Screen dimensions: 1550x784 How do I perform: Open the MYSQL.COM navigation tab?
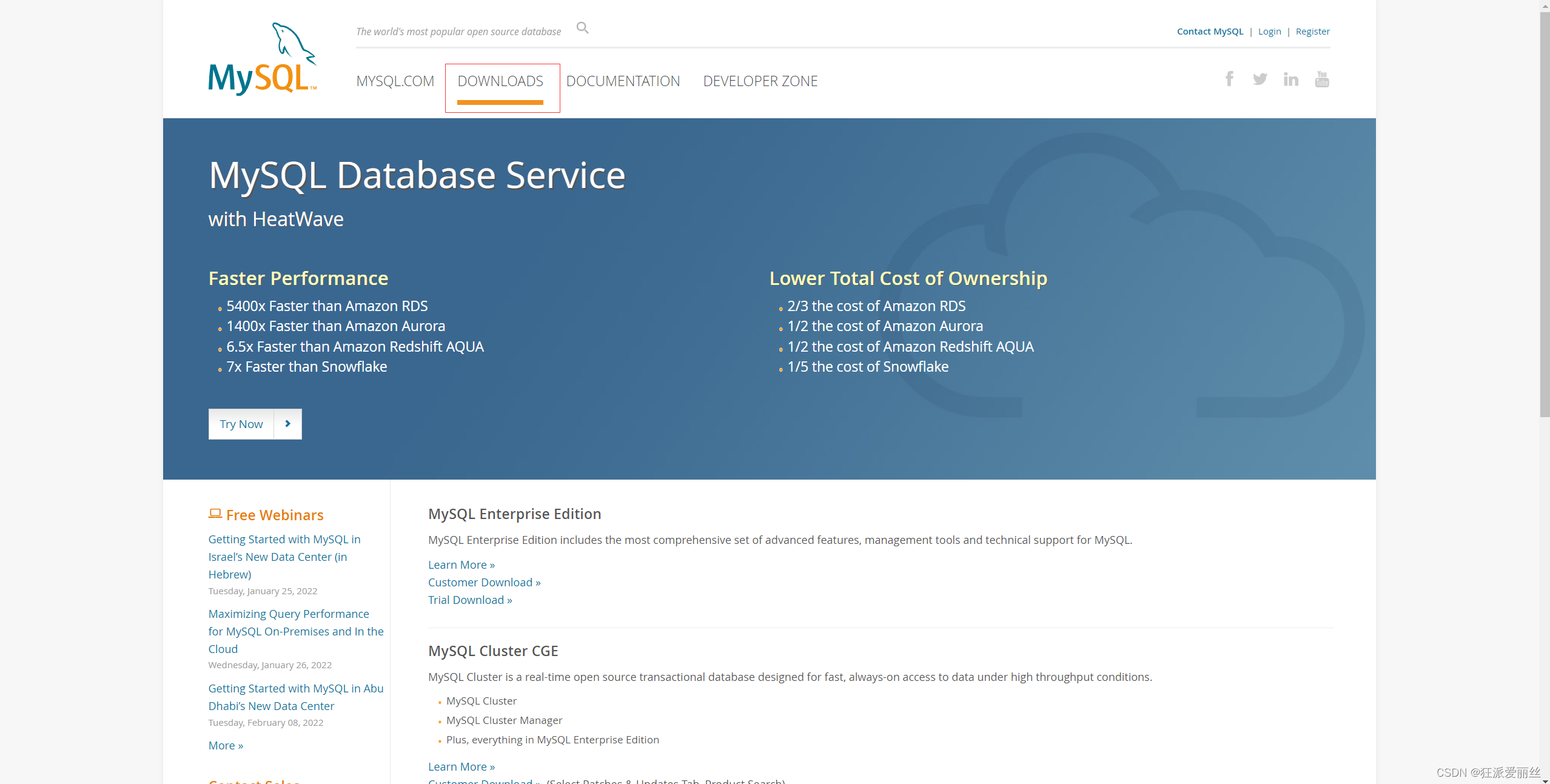pyautogui.click(x=395, y=81)
